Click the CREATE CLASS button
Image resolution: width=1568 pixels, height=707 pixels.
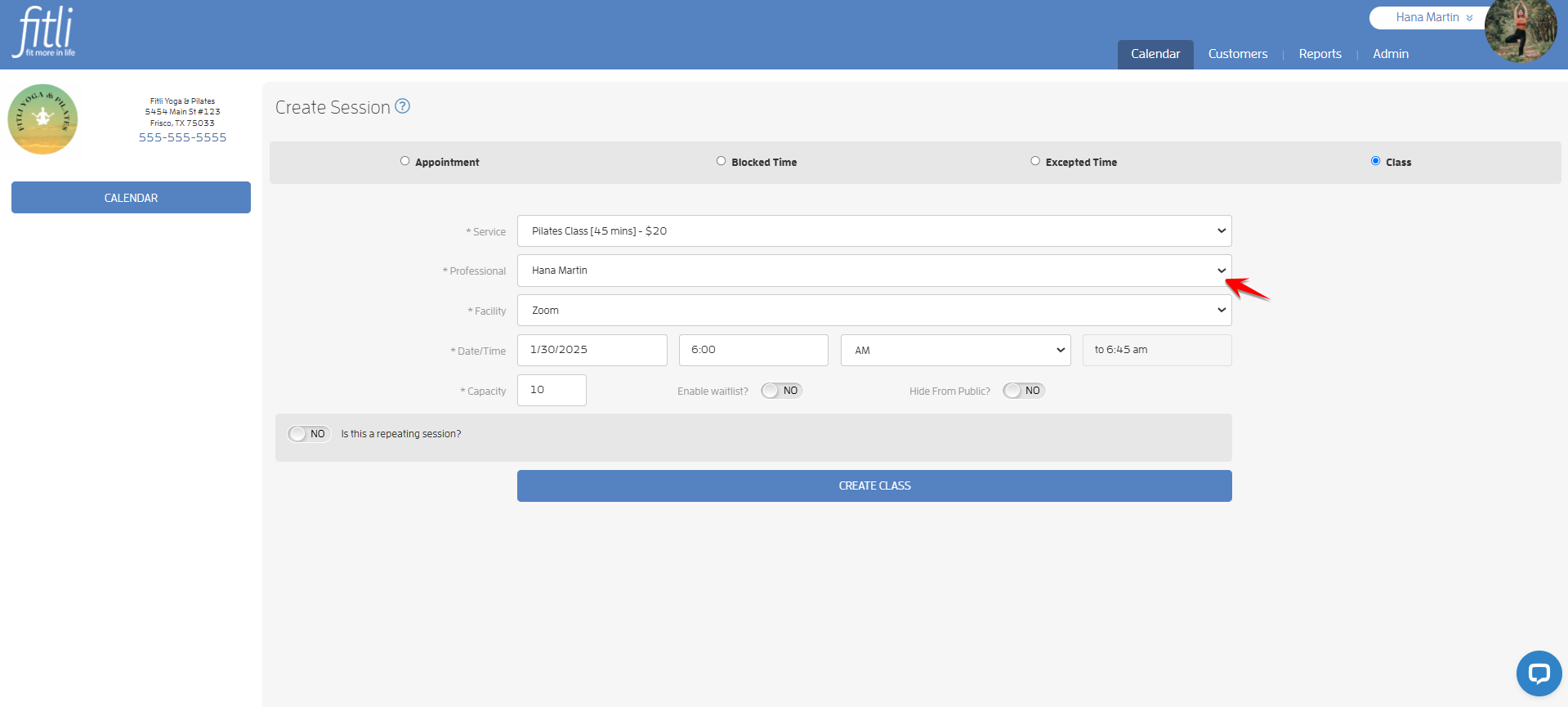tap(874, 486)
